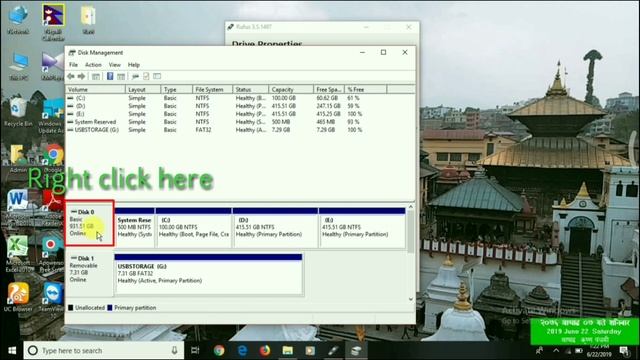Switch to Disk Management taskbar icon
This screenshot has width=640, height=360.
coord(356,351)
